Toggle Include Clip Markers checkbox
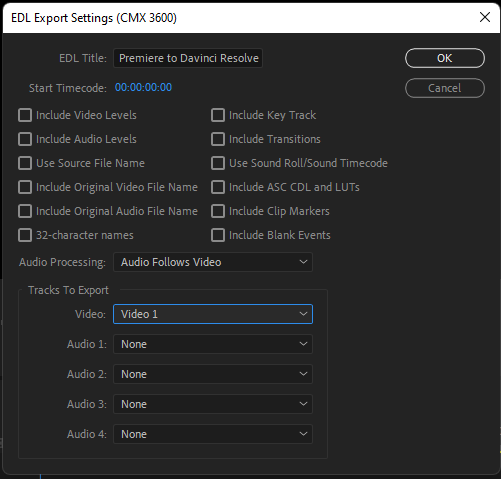The height and width of the screenshot is (479, 501). (218, 211)
